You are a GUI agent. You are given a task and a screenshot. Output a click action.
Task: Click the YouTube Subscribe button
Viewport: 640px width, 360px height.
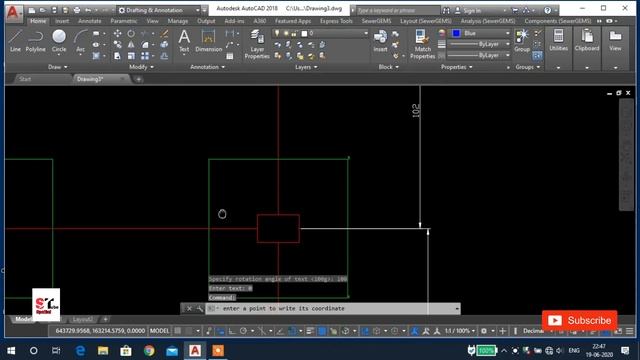(x=580, y=320)
